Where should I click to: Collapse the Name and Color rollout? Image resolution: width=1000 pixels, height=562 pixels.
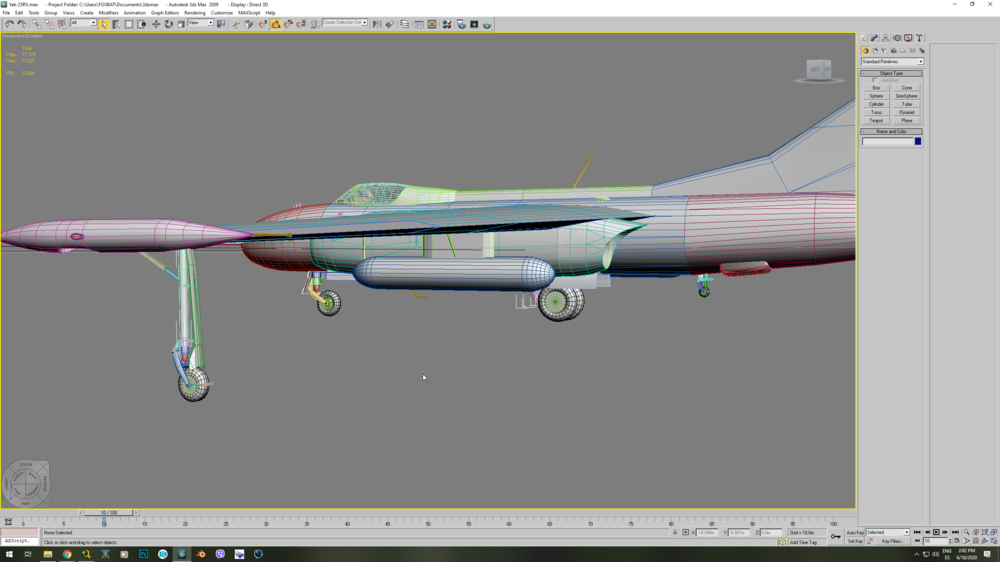coord(891,131)
